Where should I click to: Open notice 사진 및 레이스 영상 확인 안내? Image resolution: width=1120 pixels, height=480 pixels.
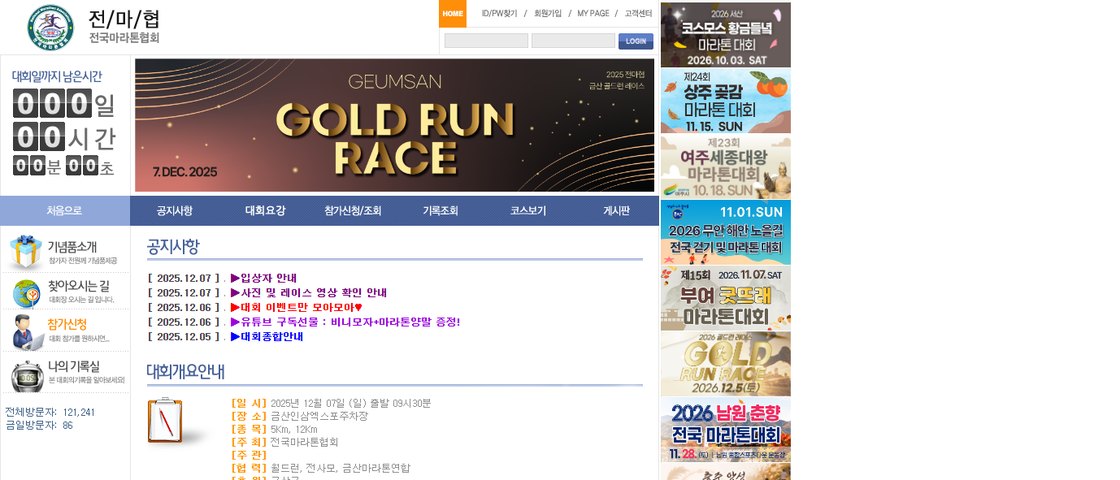(309, 293)
